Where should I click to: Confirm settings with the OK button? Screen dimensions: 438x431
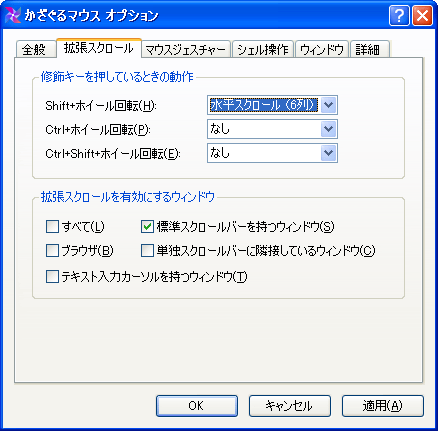197,406
